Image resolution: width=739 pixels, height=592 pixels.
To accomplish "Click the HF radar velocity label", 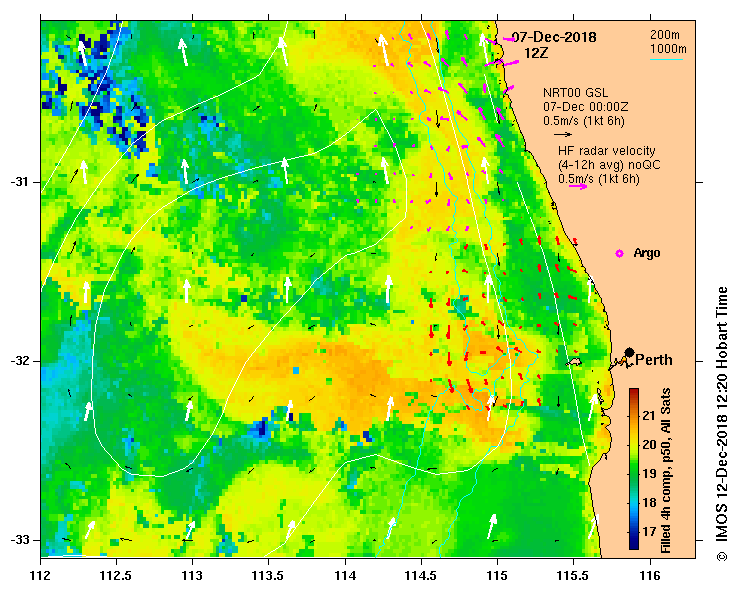I will 607,151.
